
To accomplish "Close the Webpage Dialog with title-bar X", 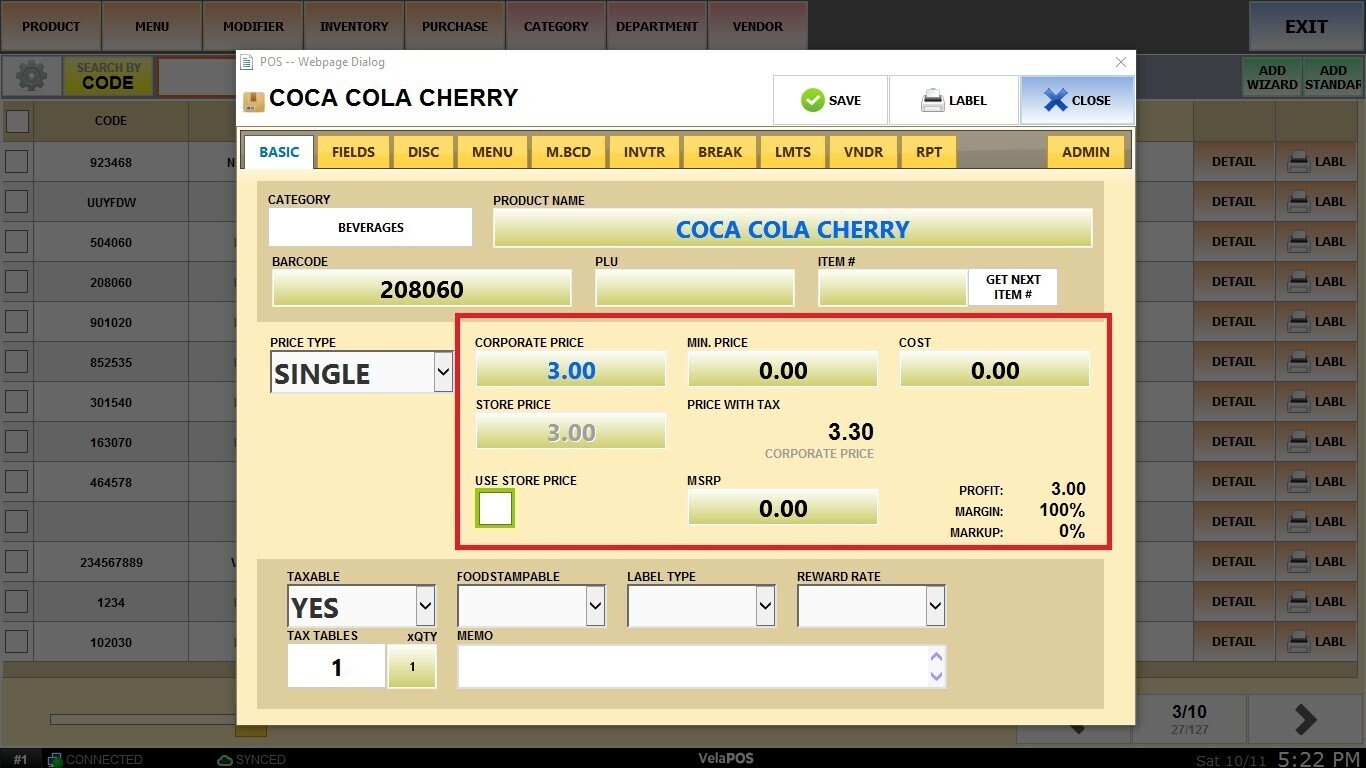I will (x=1120, y=62).
